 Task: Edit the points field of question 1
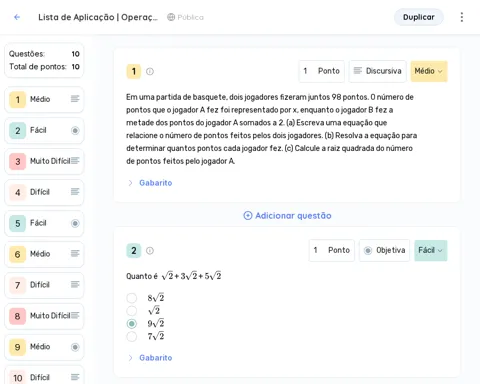point(321,71)
